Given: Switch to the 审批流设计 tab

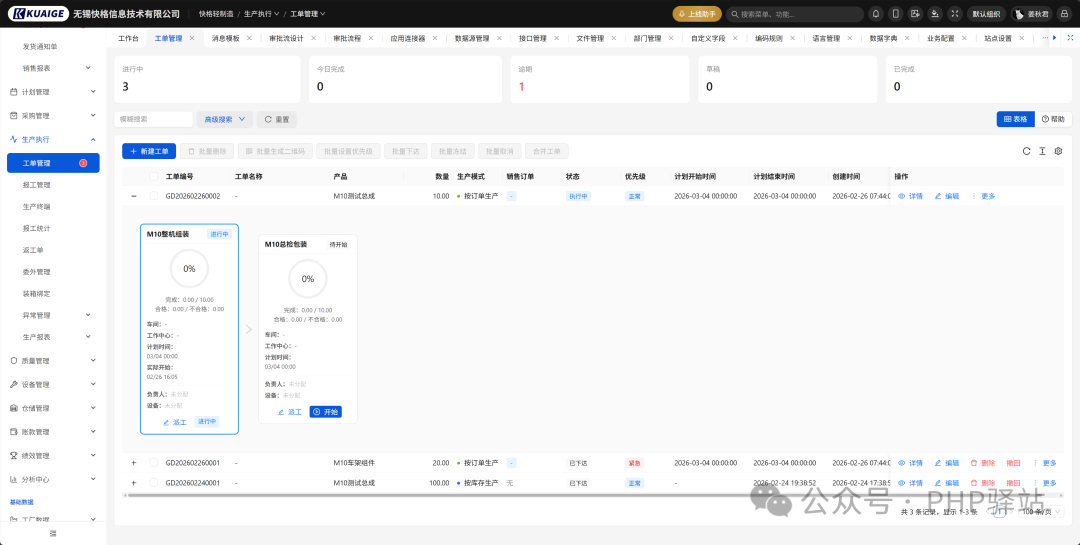Looking at the screenshot, I should click(286, 39).
